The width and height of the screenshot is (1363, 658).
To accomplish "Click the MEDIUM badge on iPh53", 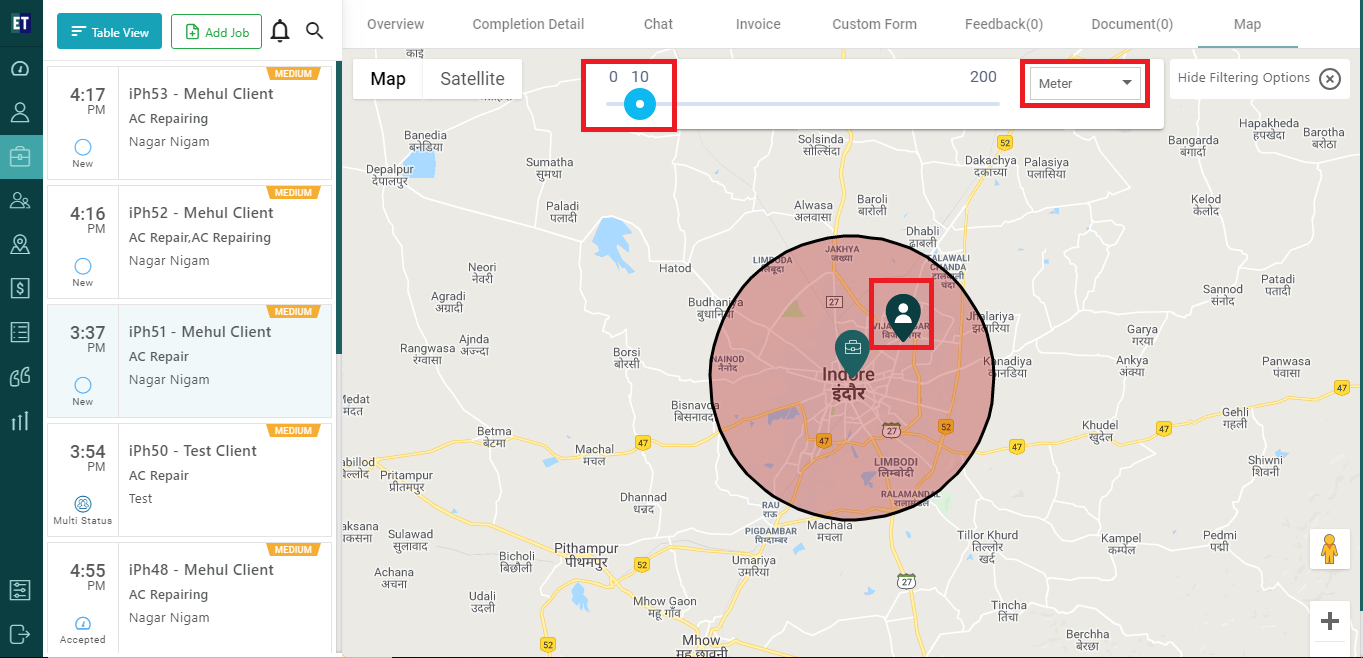I will coord(293,74).
